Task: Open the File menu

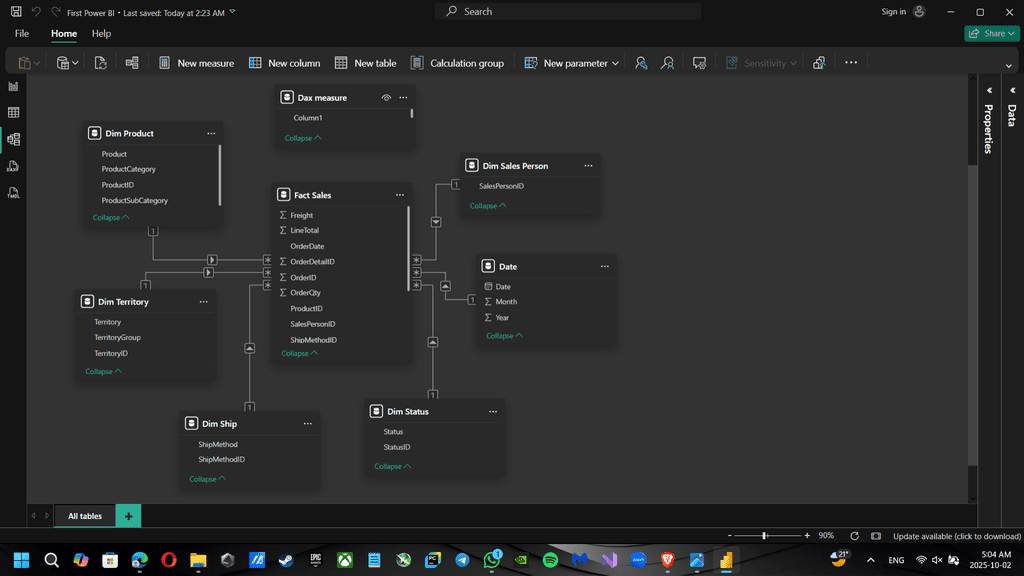Action: point(22,33)
